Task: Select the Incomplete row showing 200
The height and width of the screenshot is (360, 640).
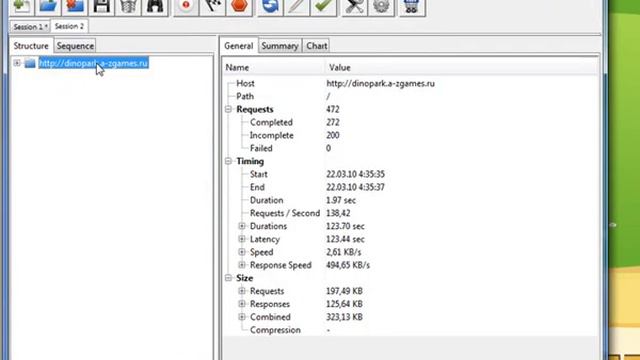Action: 410,136
